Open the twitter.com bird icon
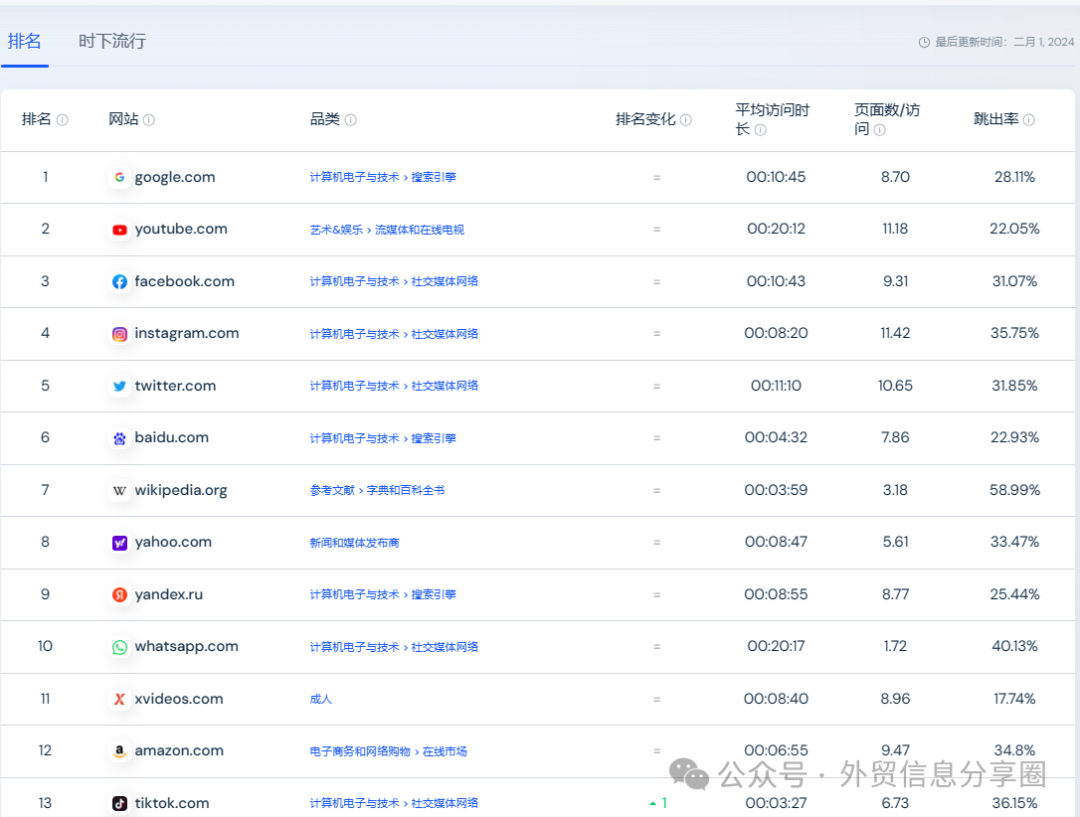This screenshot has height=817, width=1080. (119, 386)
